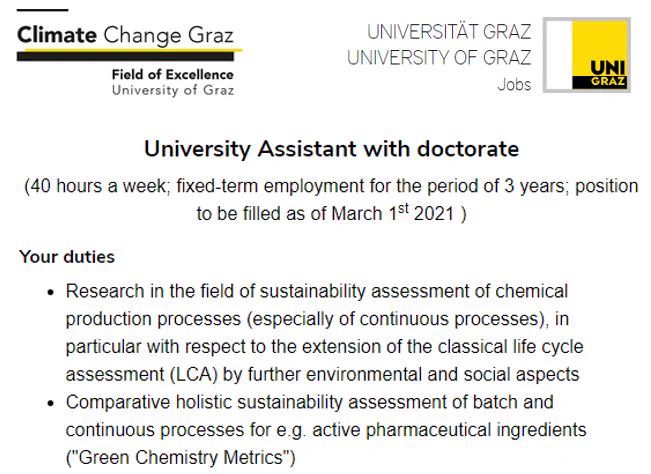Screen dimensions: 651x474
Task: Click the UNIVERSITY OF GRAZ header text
Action: (439, 57)
